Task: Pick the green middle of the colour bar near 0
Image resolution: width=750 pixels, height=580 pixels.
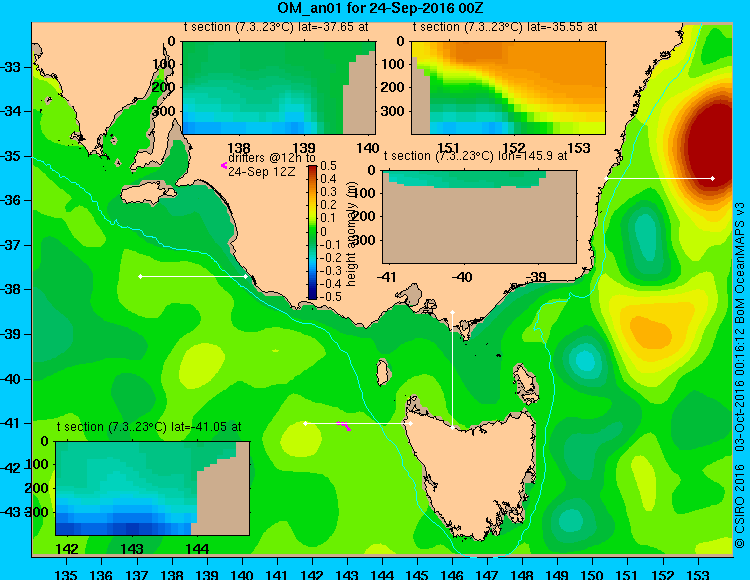Action: point(312,232)
